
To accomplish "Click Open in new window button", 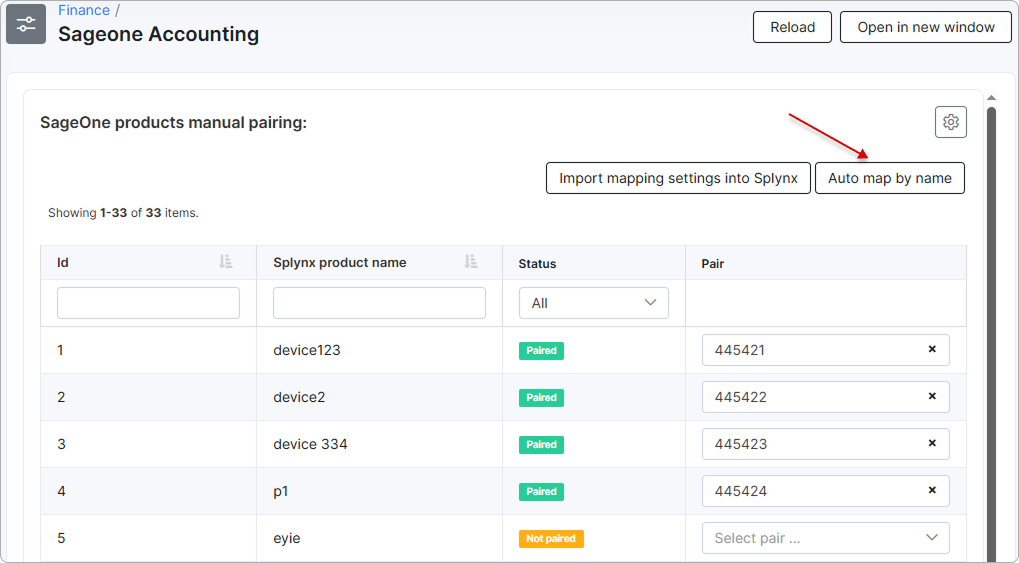I will tap(925, 27).
